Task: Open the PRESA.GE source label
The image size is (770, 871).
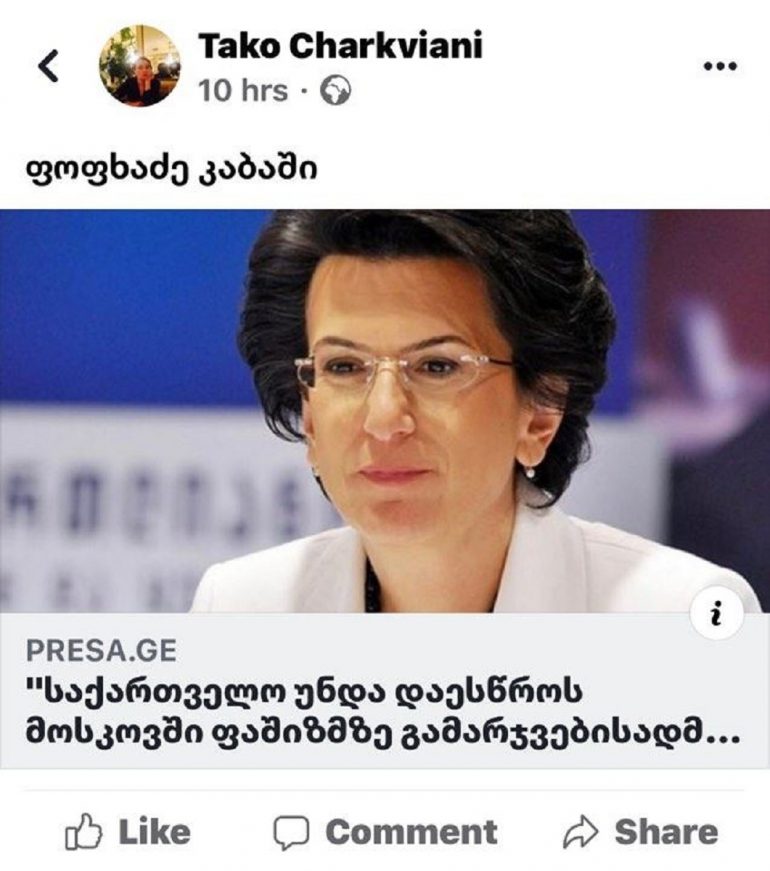Action: point(101,650)
